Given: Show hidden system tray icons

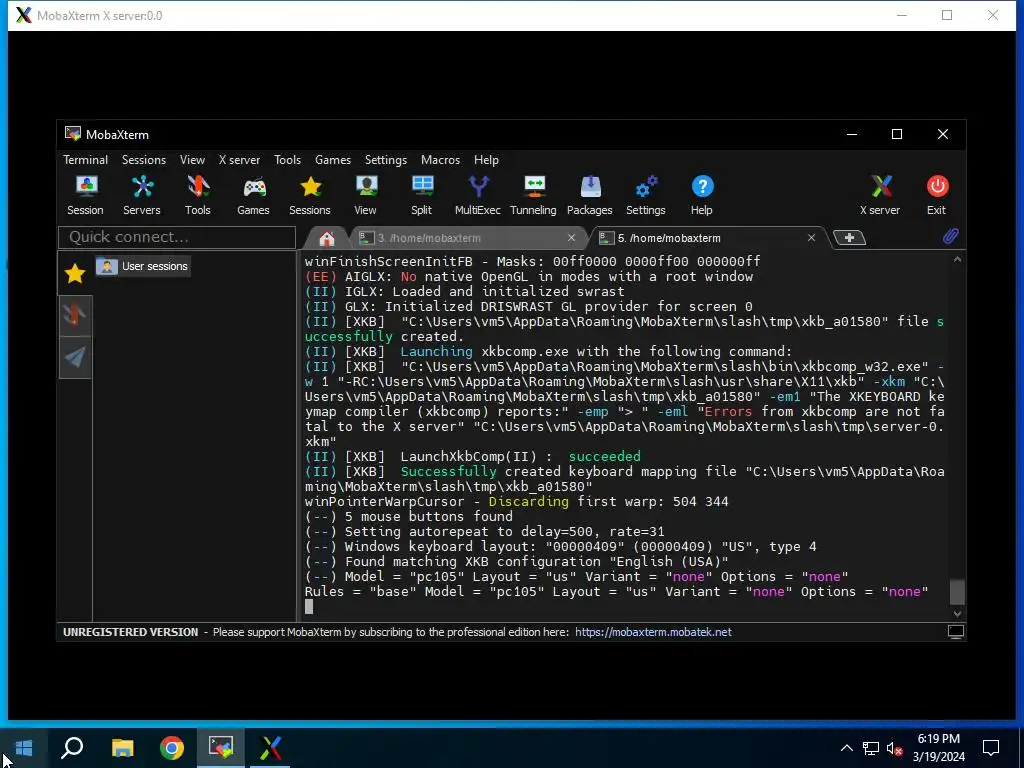Looking at the screenshot, I should 846,748.
